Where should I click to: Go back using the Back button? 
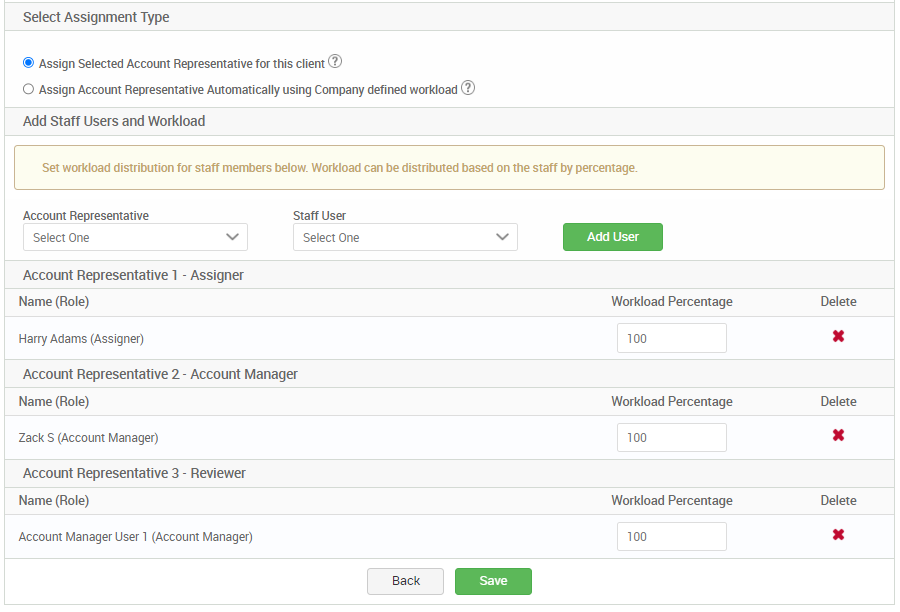click(405, 581)
